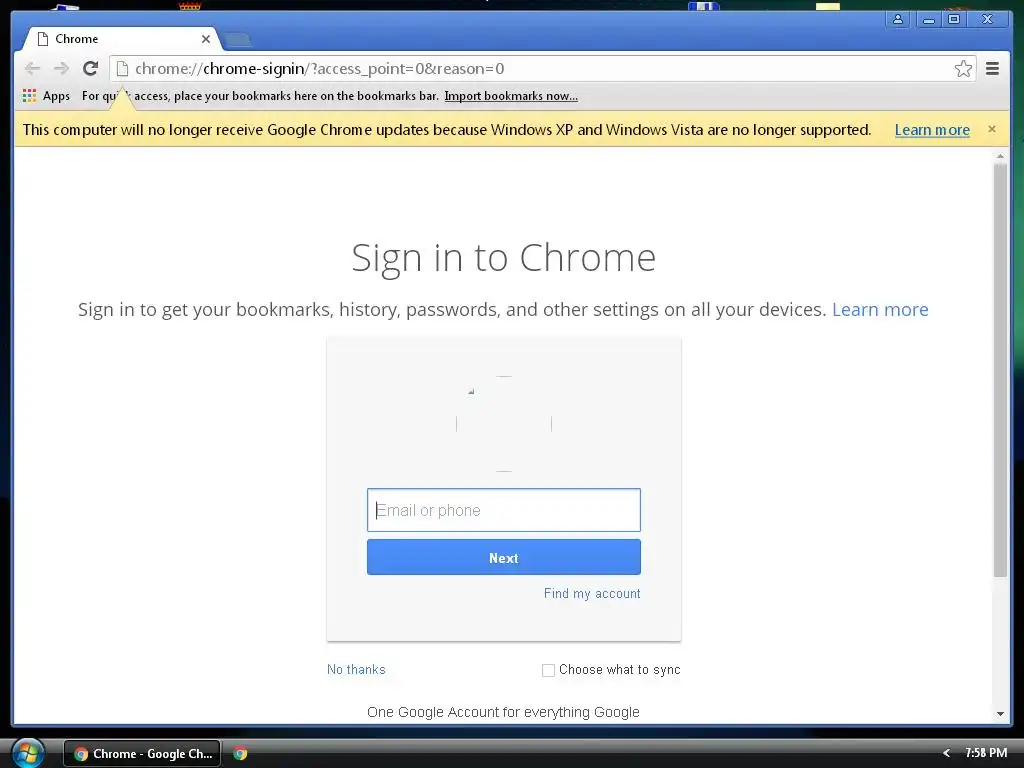
Task: Click Learn more in yellow infobar
Action: (x=932, y=130)
